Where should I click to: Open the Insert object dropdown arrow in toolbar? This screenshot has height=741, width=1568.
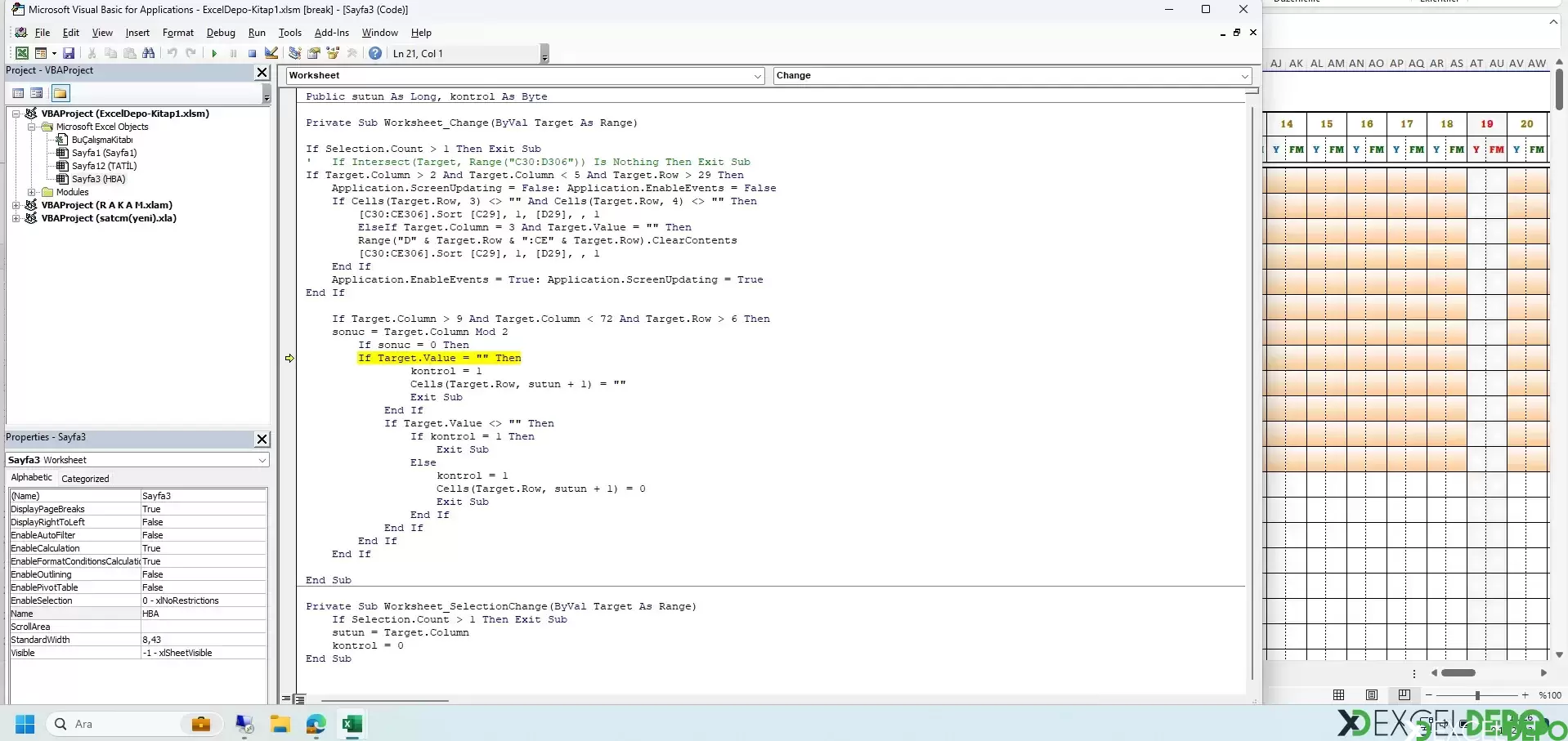54,53
